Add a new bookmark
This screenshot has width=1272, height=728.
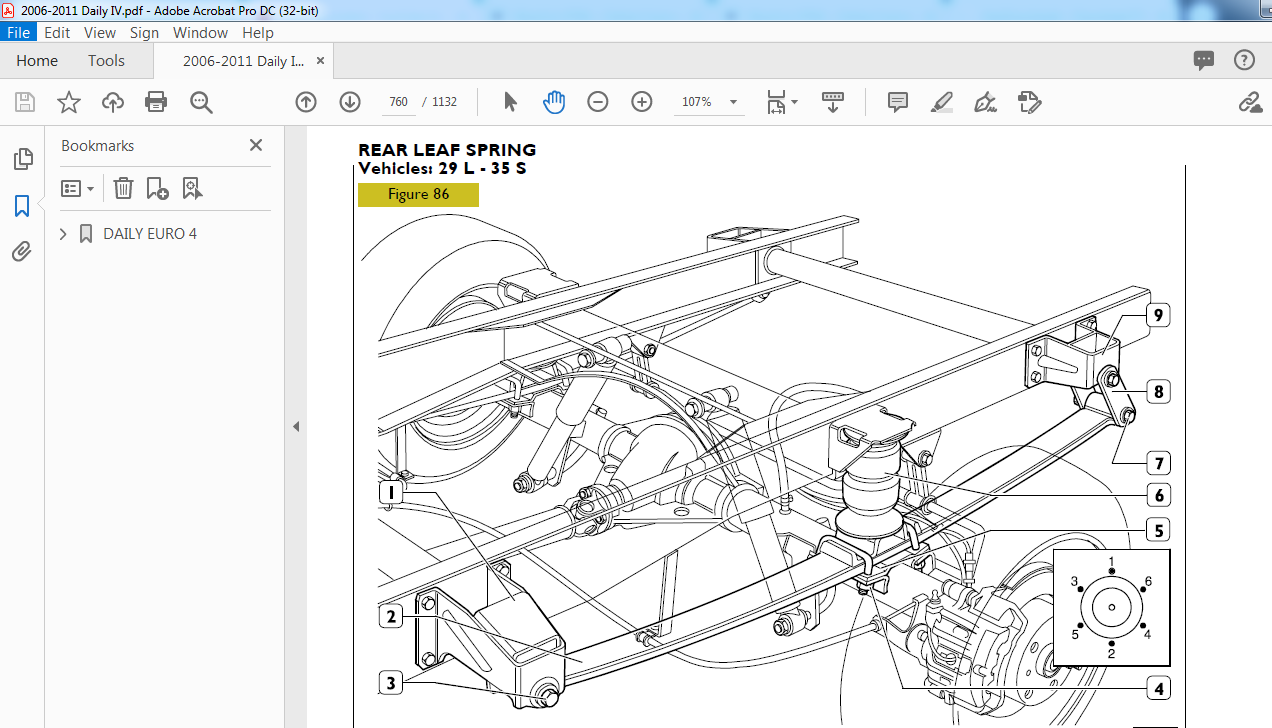click(157, 188)
